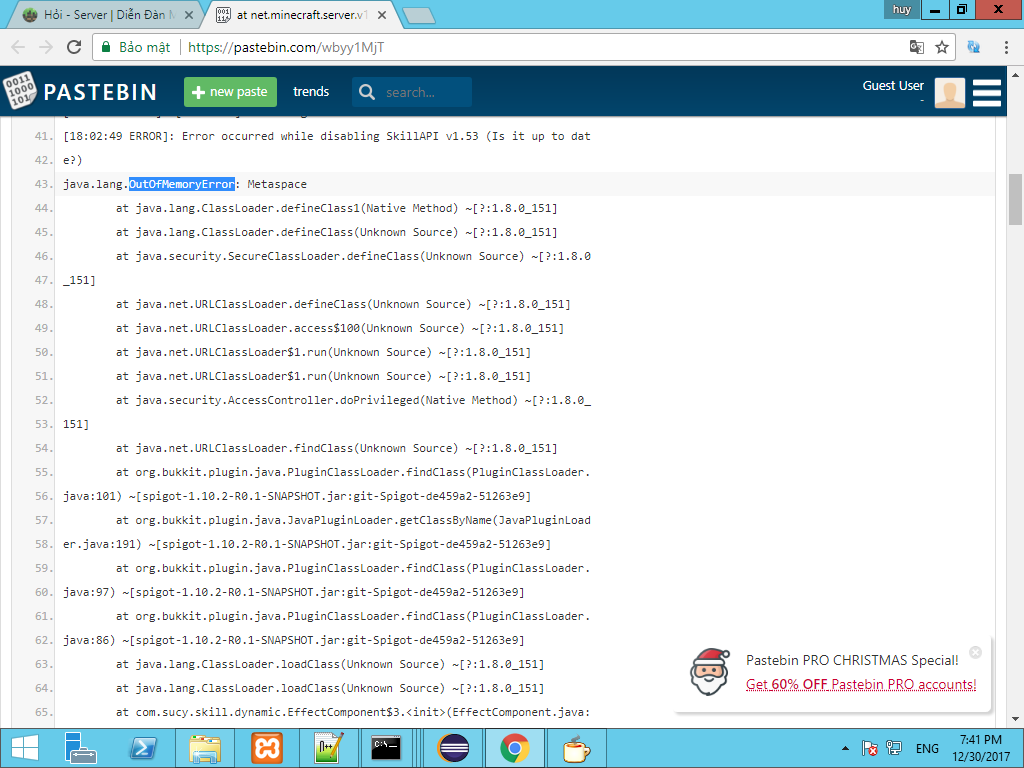The width and height of the screenshot is (1024, 768).
Task: Click the browser forward arrow
Action: (x=46, y=47)
